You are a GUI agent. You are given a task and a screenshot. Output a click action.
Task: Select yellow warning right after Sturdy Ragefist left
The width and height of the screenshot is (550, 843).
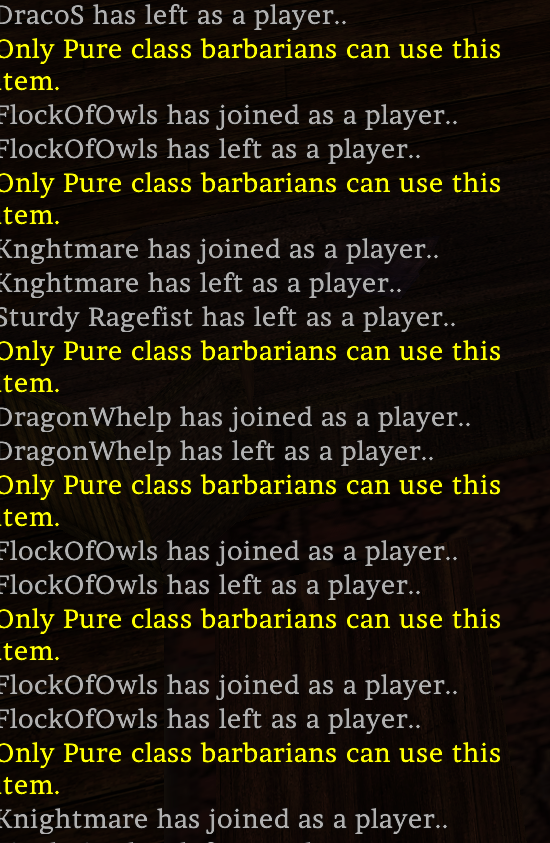click(x=251, y=367)
